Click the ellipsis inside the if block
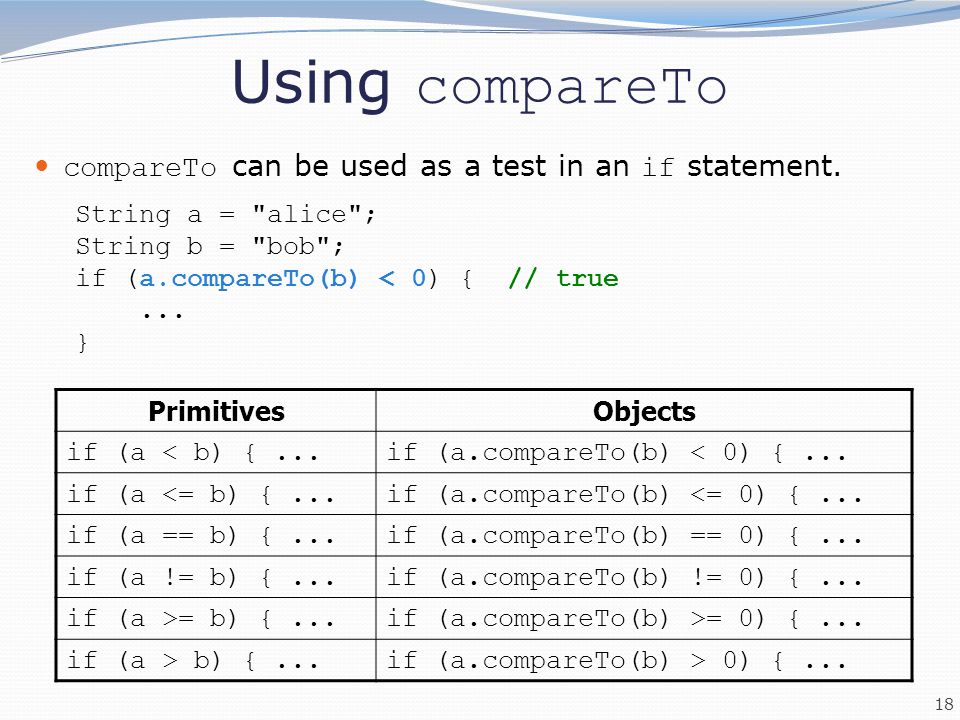Viewport: 960px width, 720px height. [162, 315]
